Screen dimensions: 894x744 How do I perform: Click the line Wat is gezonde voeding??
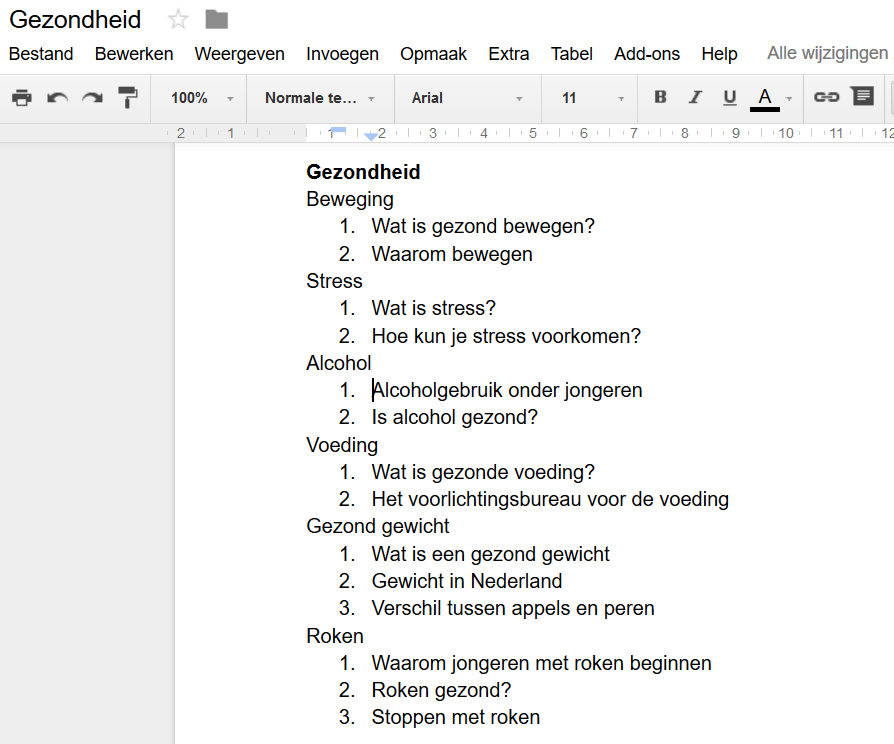(483, 472)
